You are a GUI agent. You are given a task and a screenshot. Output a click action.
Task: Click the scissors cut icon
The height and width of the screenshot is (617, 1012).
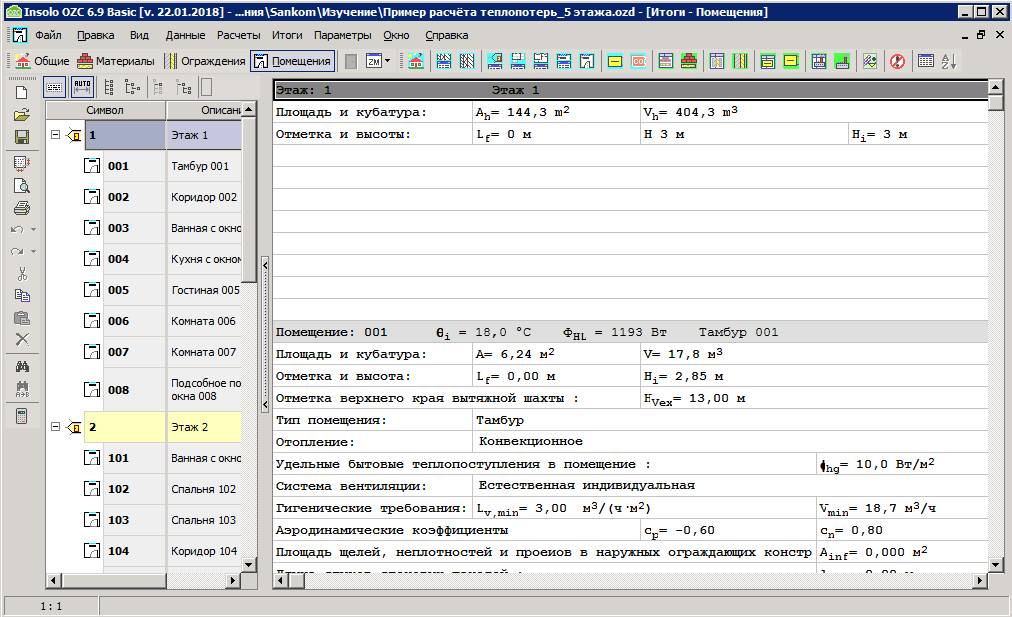22,274
